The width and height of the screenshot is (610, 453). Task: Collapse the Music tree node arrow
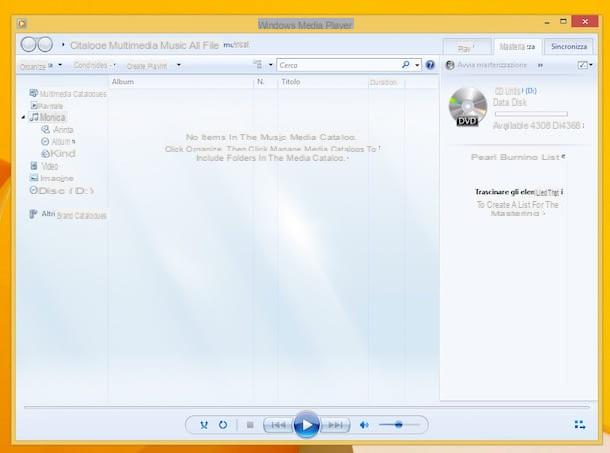[x=23, y=117]
